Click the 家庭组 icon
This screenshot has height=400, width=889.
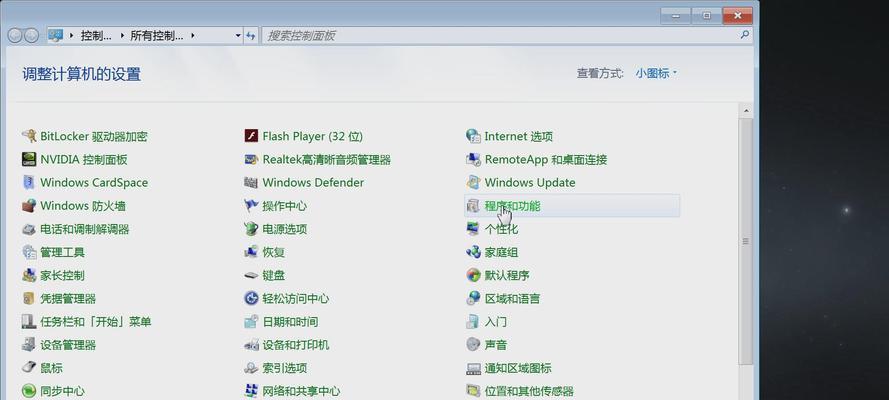(473, 252)
